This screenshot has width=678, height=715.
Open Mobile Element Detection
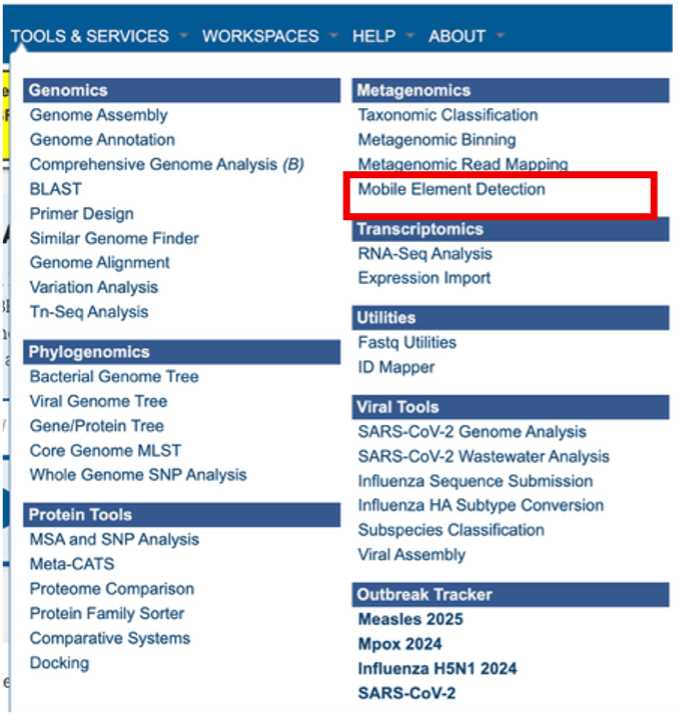click(452, 189)
